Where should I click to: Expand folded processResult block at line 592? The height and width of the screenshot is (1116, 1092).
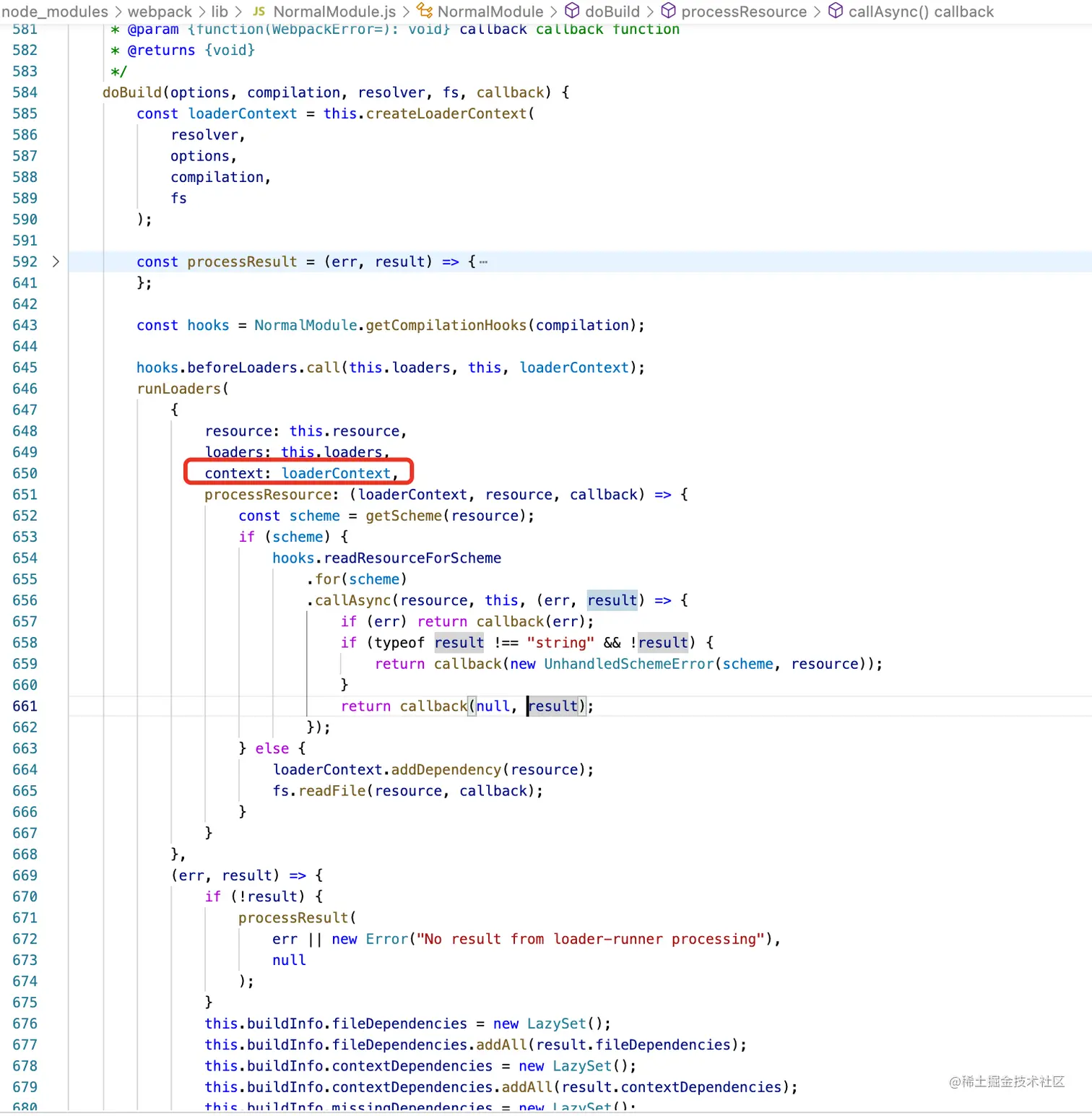coord(56,261)
